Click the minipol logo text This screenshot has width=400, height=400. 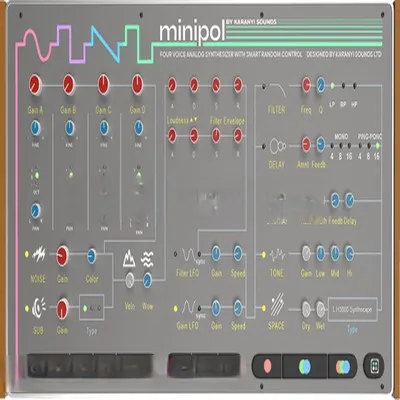click(x=192, y=32)
